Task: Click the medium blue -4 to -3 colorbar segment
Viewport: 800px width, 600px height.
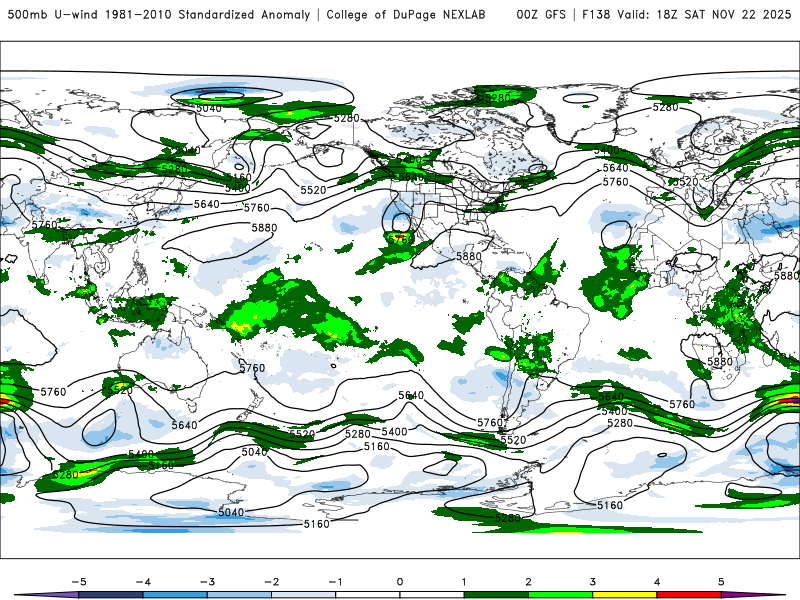Action: pos(175,595)
